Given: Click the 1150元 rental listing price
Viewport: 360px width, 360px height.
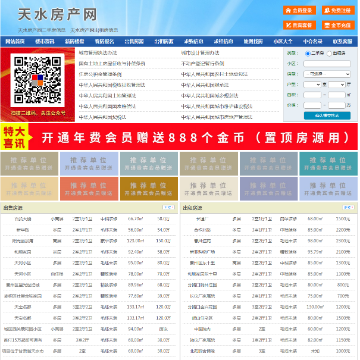Looking at the screenshot, I should coord(342,340).
